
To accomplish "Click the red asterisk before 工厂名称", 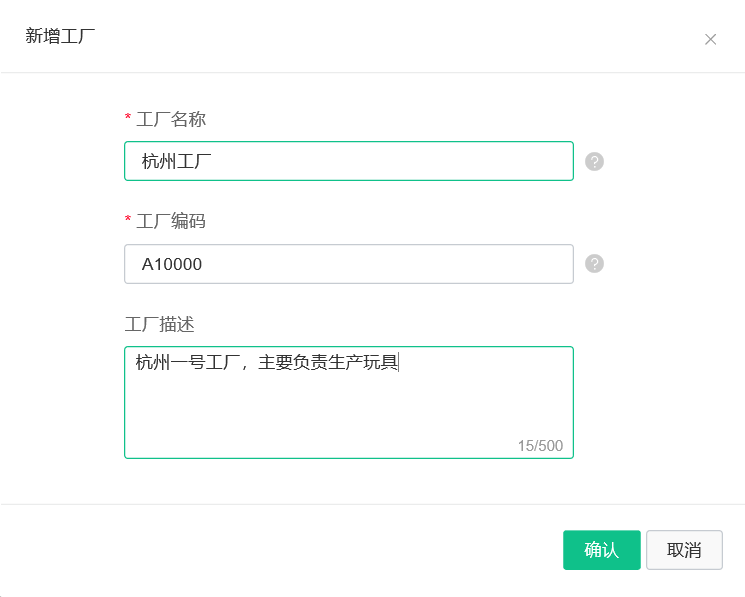I will point(128,117).
